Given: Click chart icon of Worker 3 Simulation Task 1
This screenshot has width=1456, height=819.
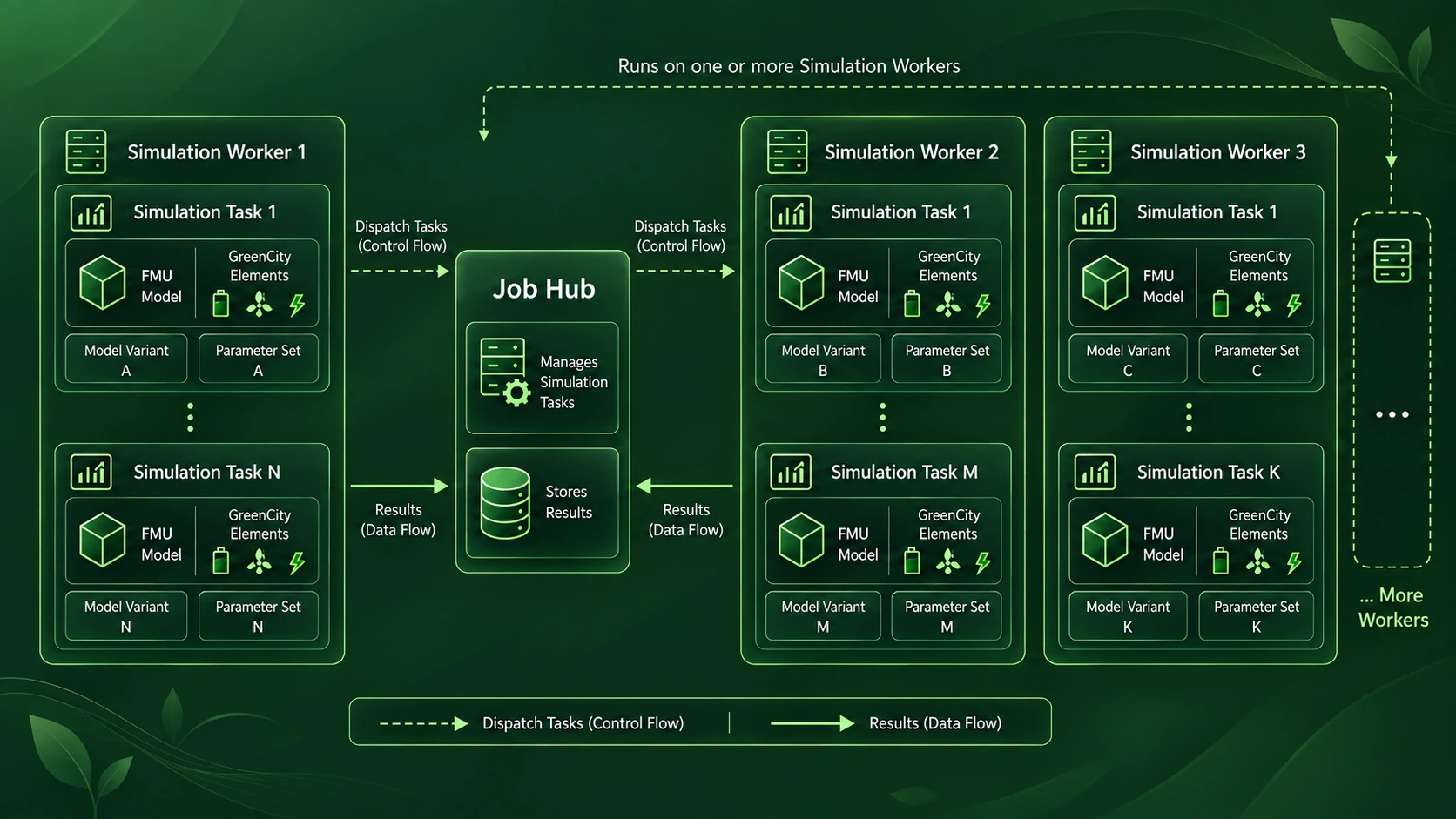Looking at the screenshot, I should click(1095, 213).
